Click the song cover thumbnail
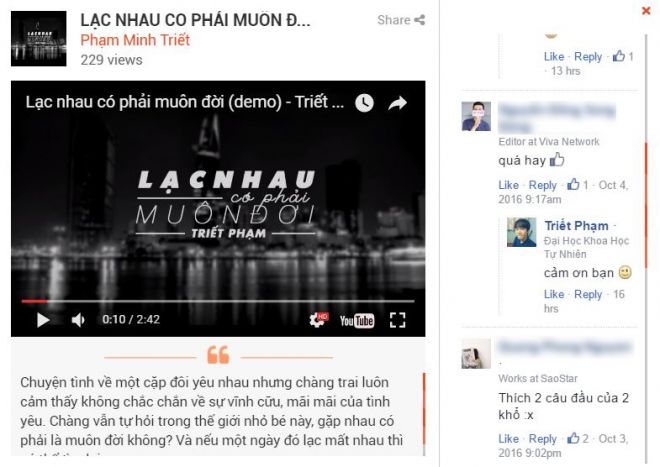This screenshot has width=660, height=467. coord(39,39)
